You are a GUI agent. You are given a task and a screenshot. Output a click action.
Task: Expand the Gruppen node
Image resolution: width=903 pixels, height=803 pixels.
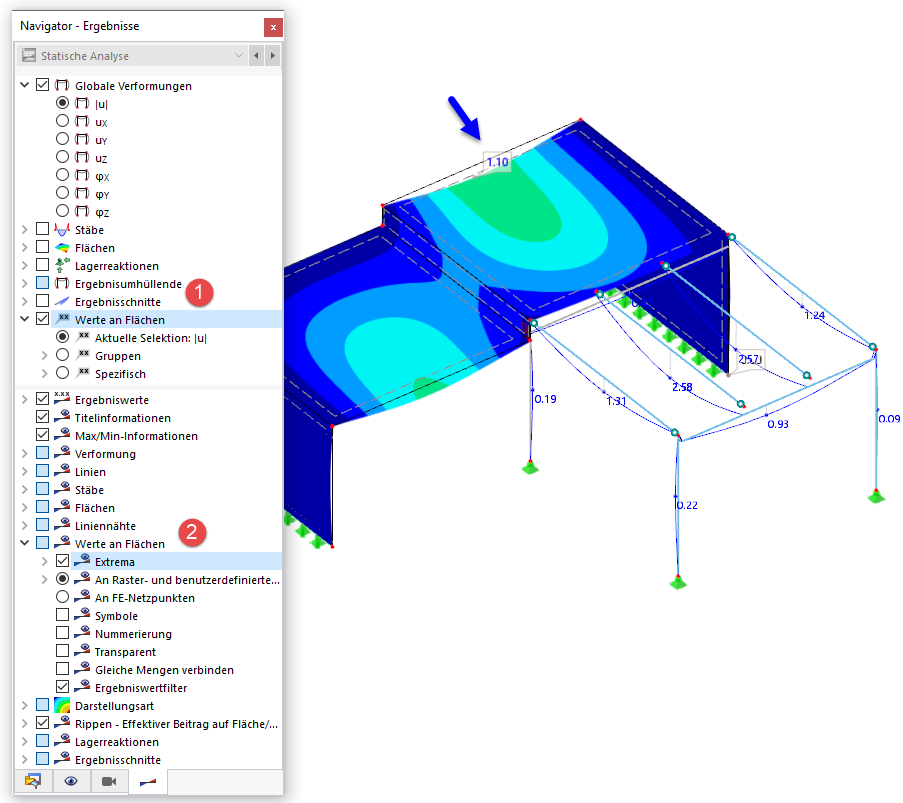pyautogui.click(x=44, y=355)
